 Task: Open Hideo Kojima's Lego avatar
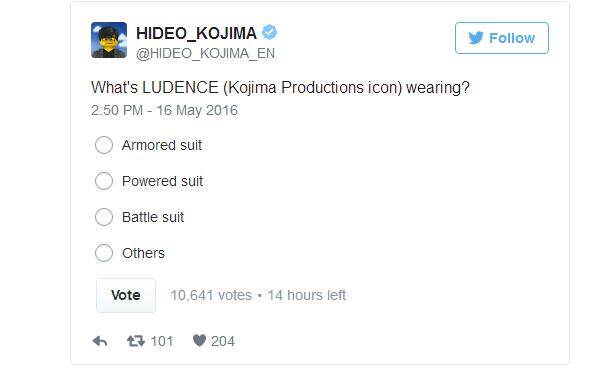click(109, 40)
